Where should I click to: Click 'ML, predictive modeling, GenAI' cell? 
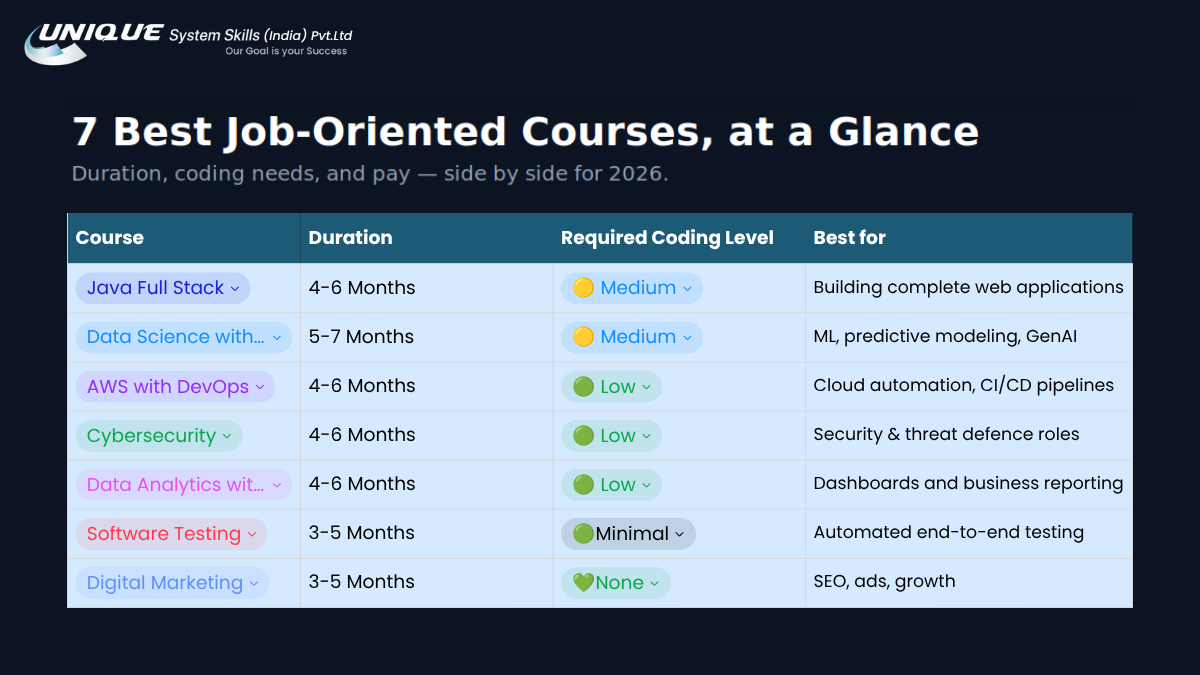[x=969, y=337]
